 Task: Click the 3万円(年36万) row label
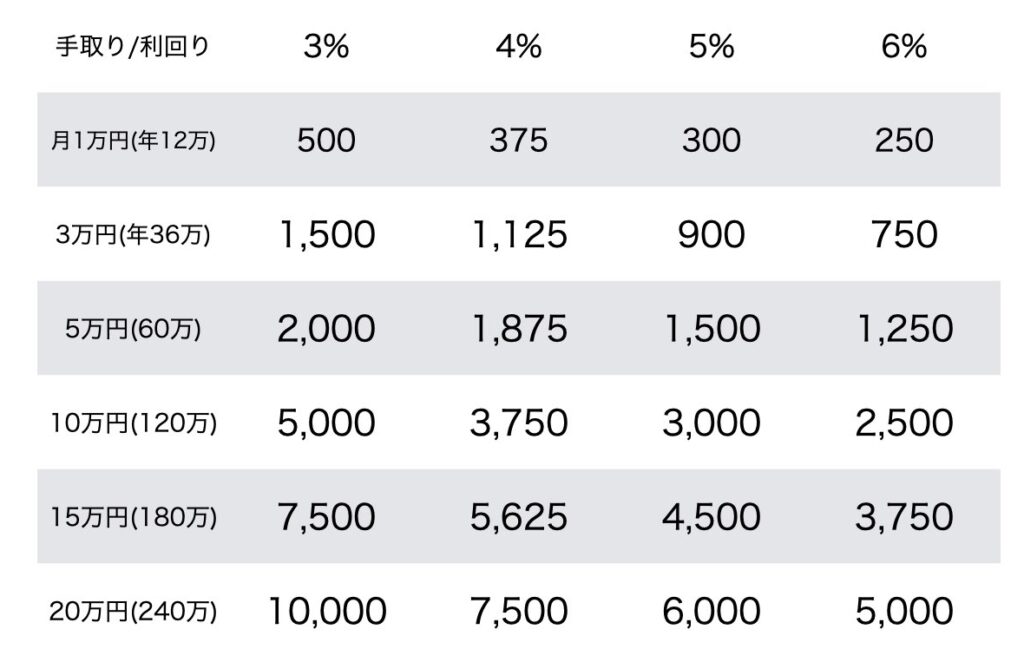pos(133,234)
